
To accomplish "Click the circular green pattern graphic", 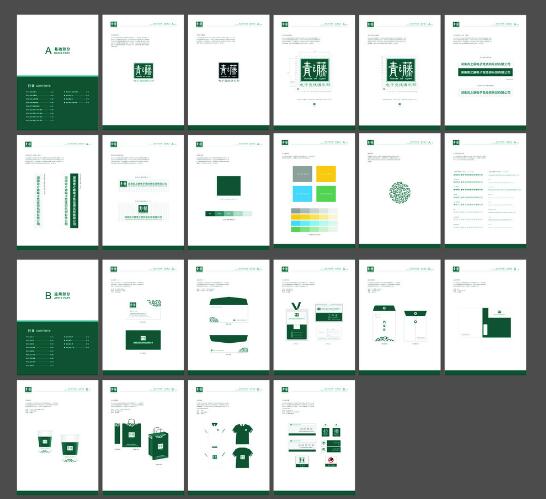I will pos(400,192).
